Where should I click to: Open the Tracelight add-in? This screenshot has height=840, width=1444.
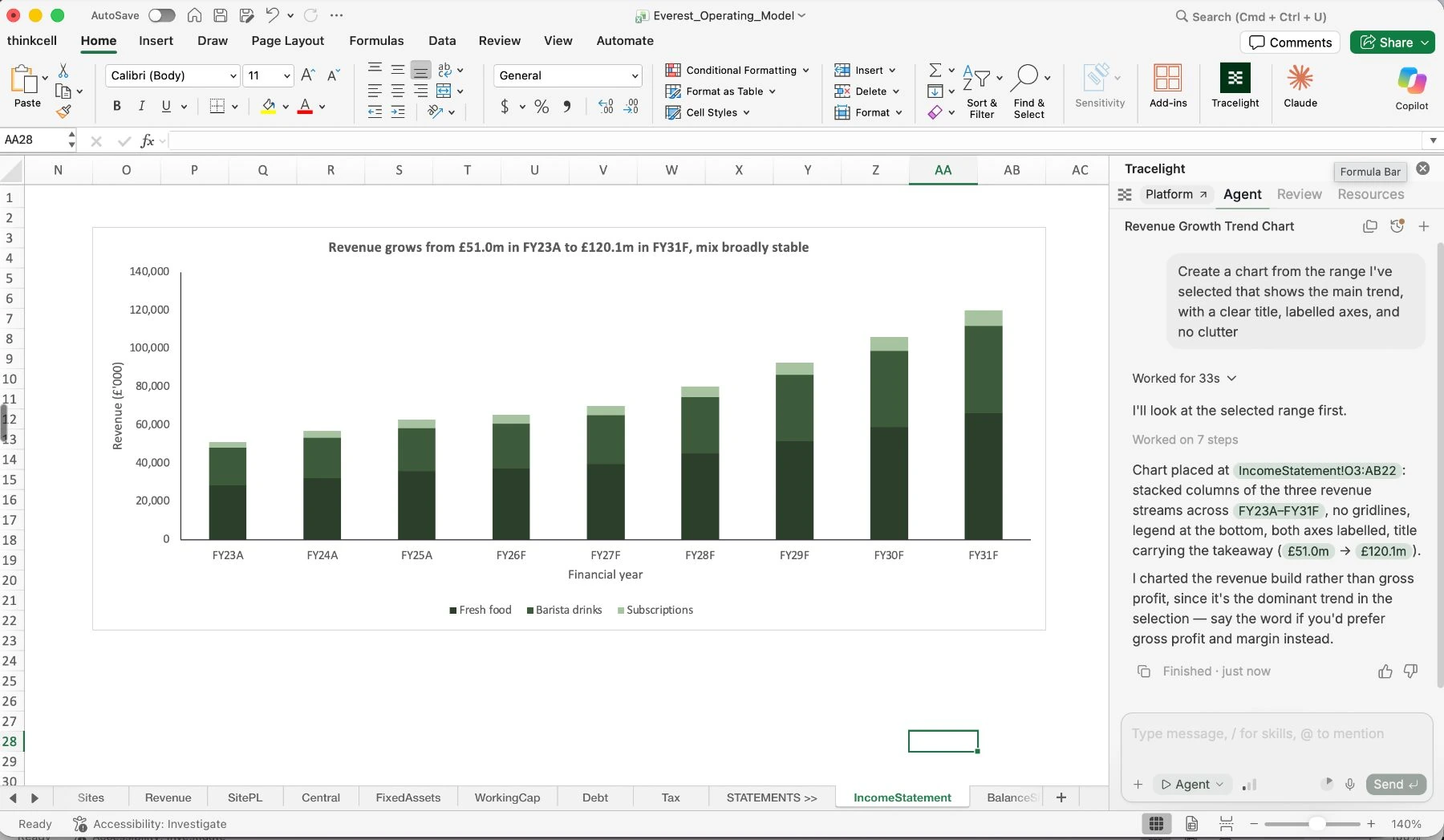coord(1235,85)
